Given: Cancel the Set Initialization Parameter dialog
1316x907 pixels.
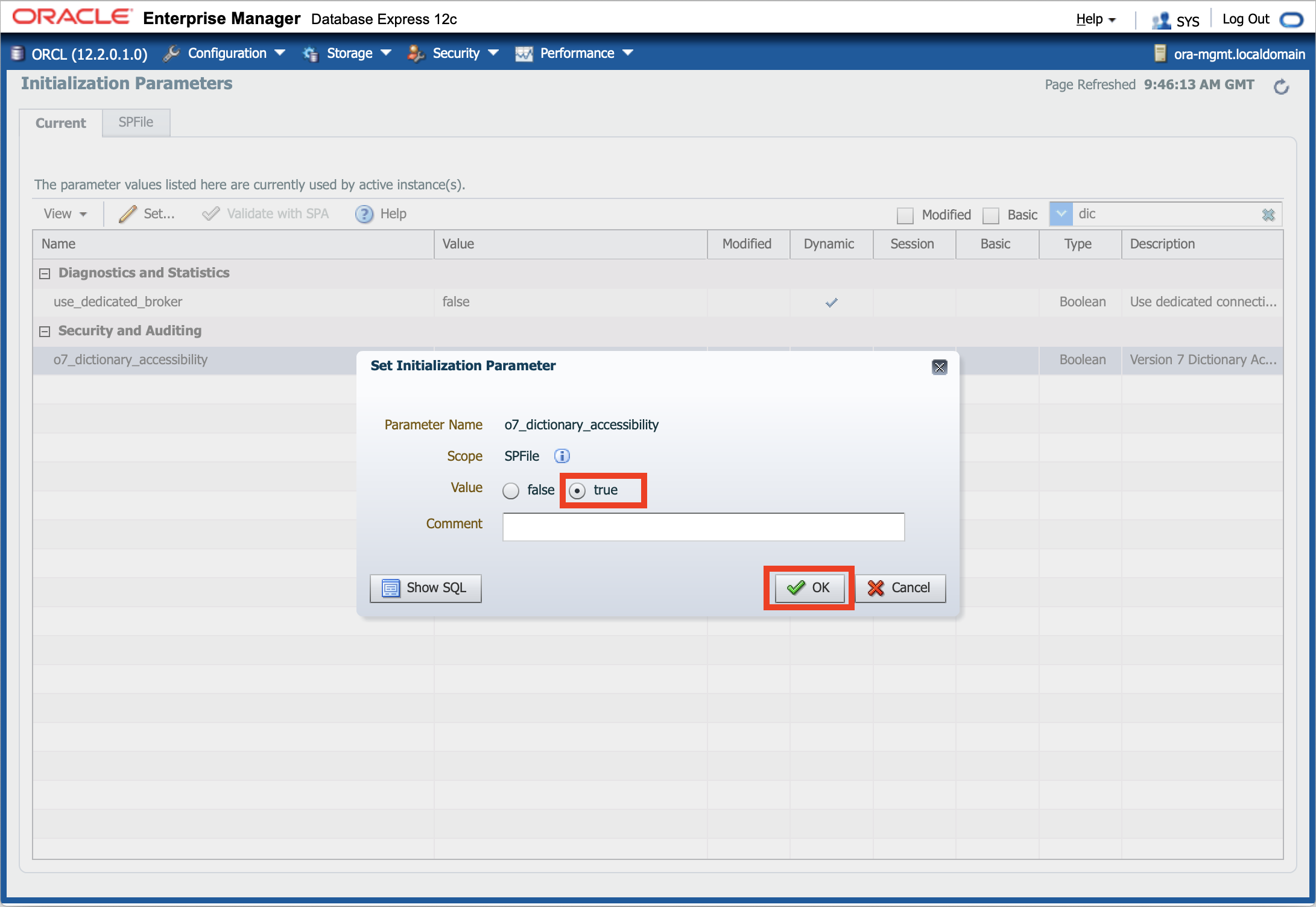Looking at the screenshot, I should coord(900,587).
